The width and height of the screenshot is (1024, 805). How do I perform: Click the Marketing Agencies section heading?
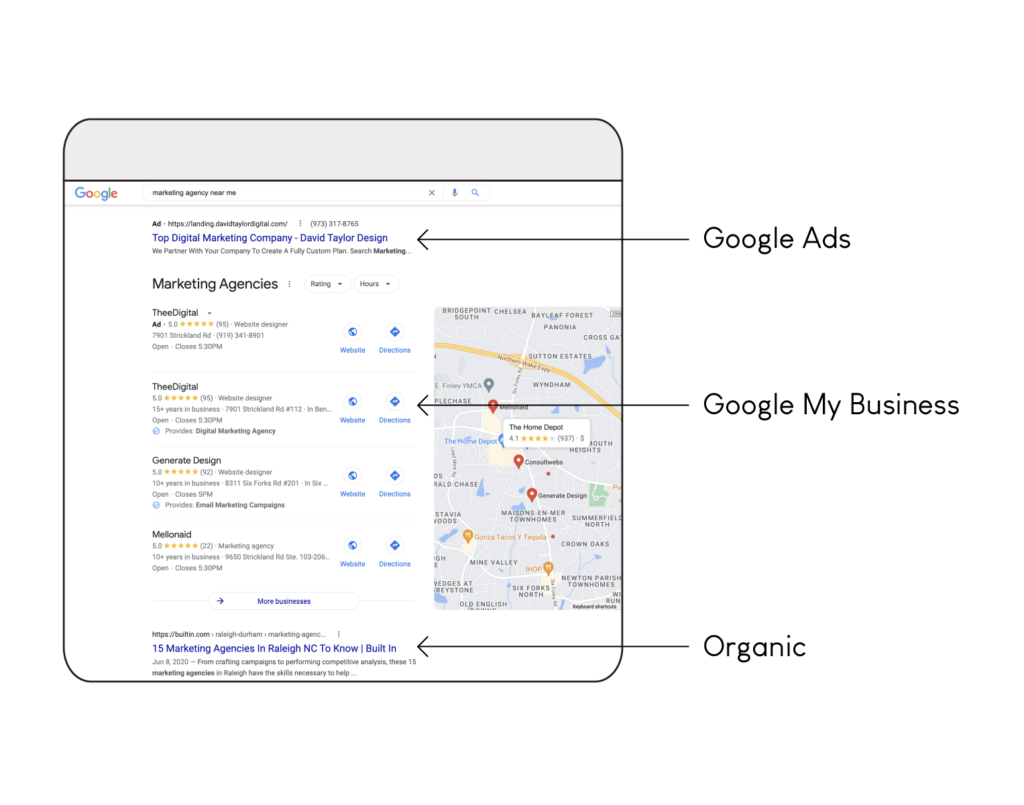(x=215, y=284)
